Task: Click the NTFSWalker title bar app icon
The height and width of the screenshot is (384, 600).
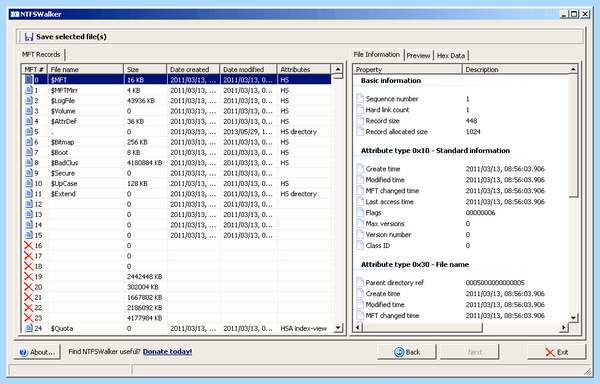Action: click(x=15, y=14)
